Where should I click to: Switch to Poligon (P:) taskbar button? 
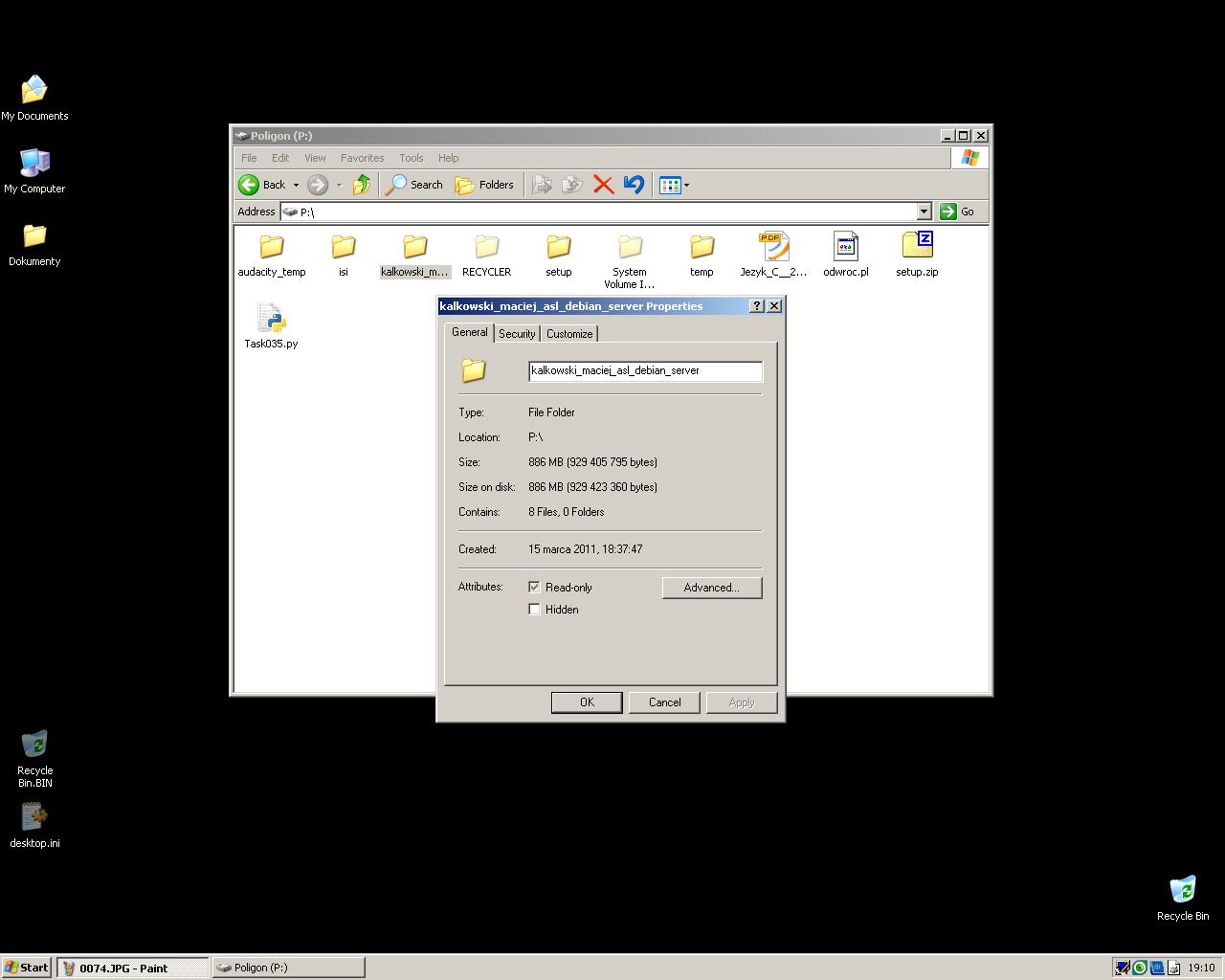point(288,968)
